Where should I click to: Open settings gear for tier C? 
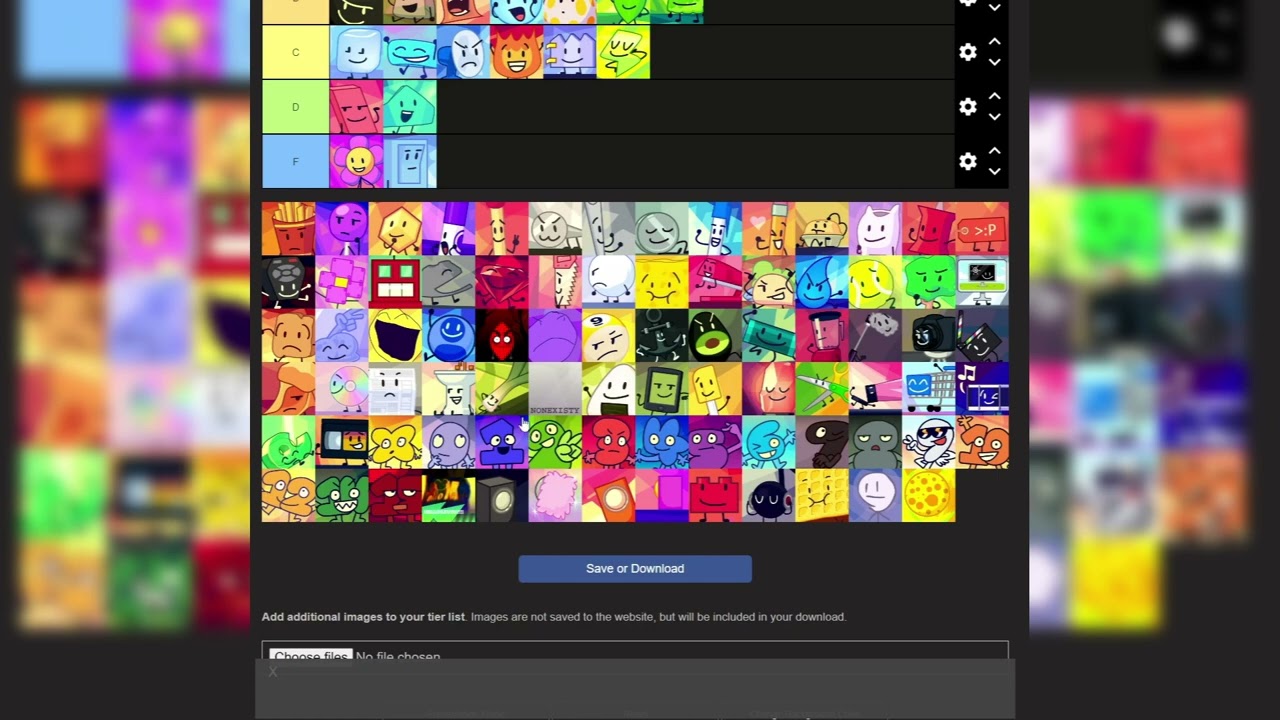click(967, 52)
